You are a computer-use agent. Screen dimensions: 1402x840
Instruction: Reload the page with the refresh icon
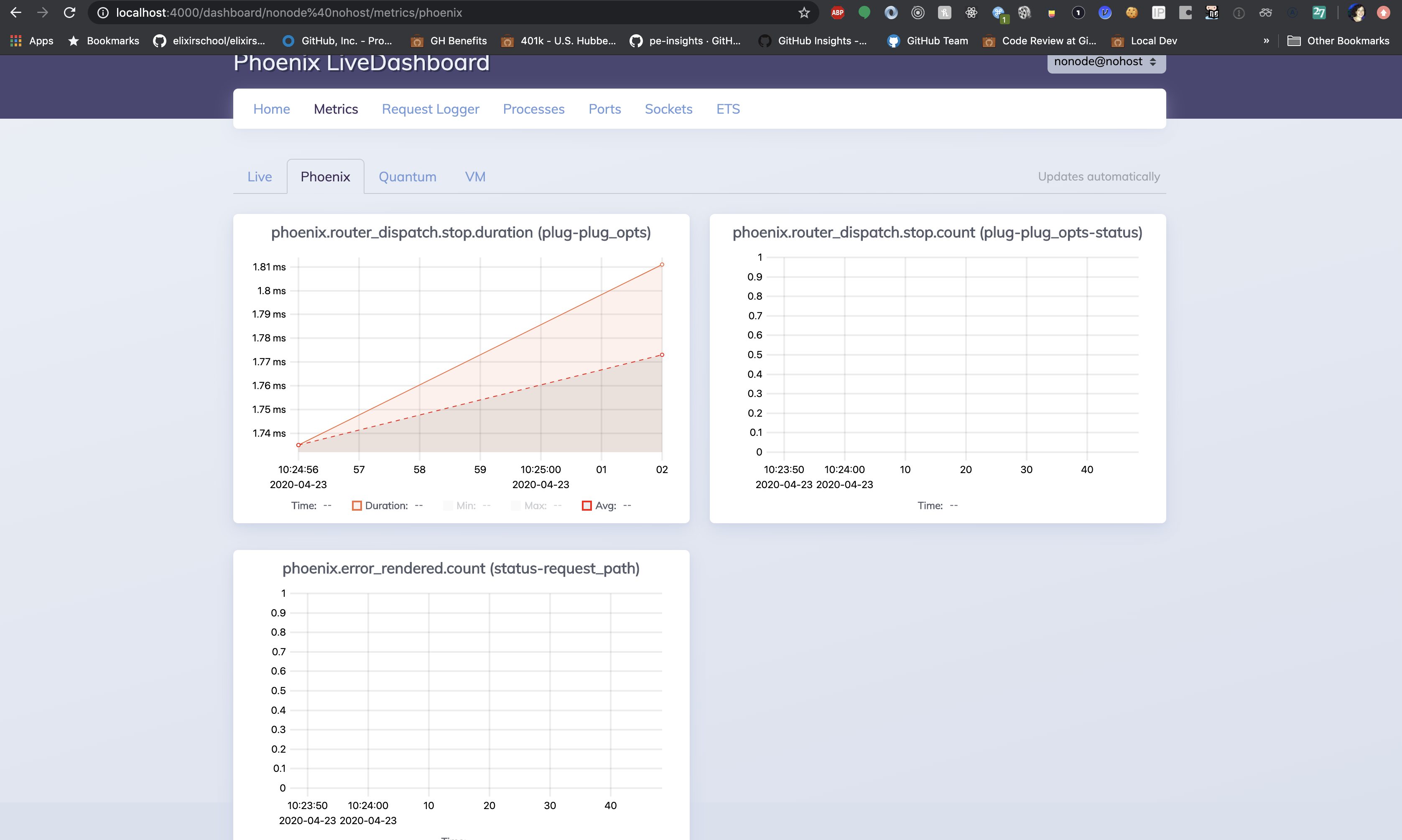(x=69, y=13)
